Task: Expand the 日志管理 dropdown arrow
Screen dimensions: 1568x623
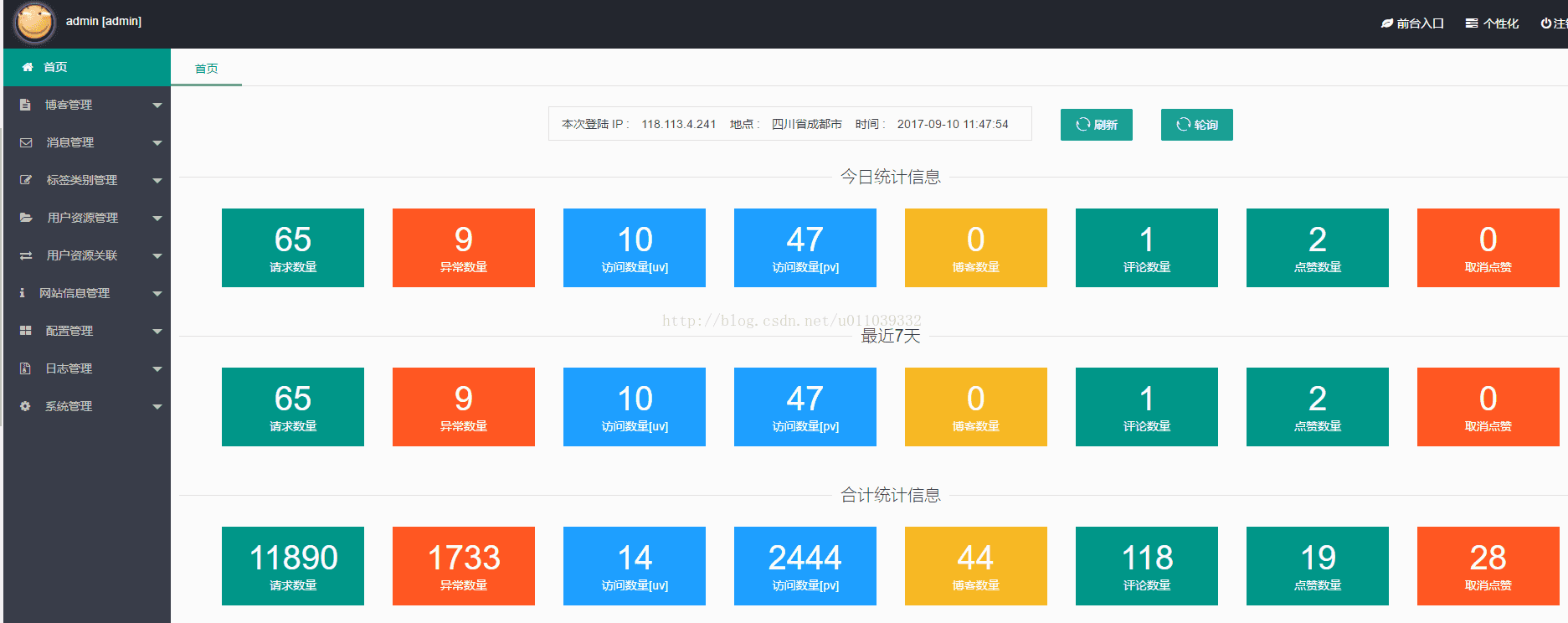Action: point(157,369)
